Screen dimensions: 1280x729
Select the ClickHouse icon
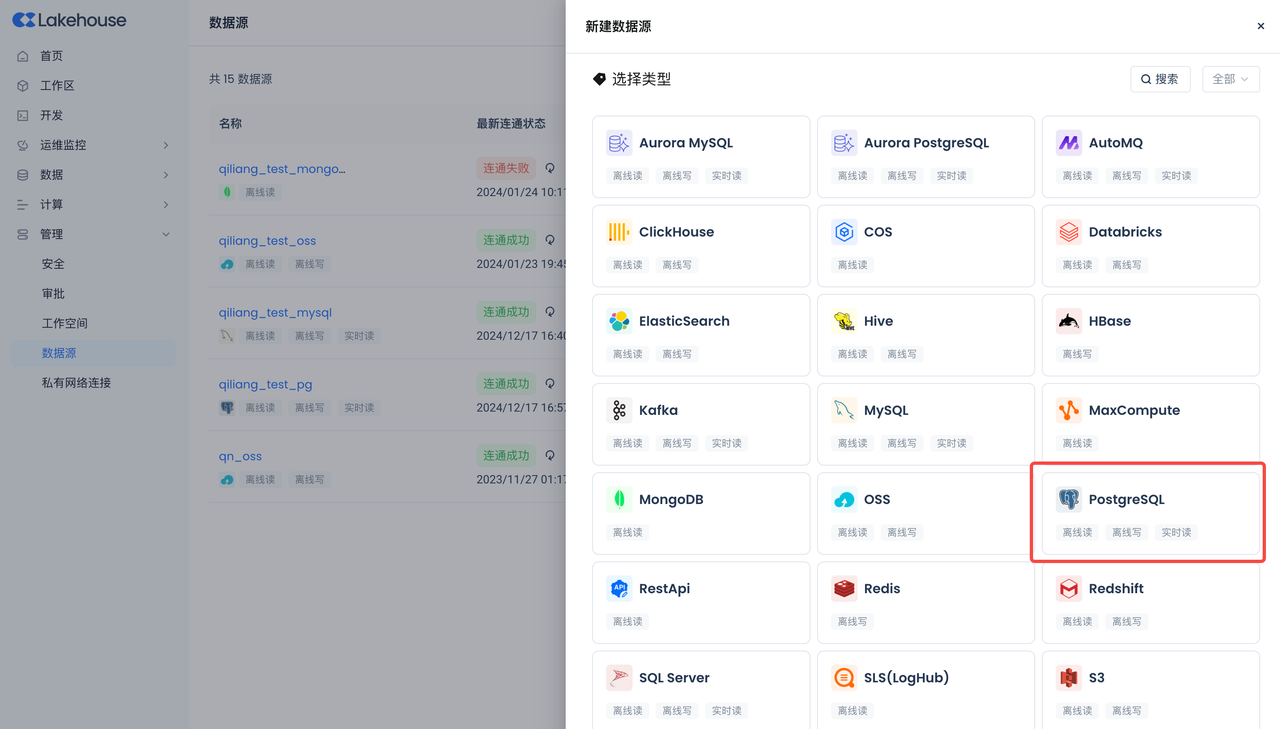click(x=619, y=232)
